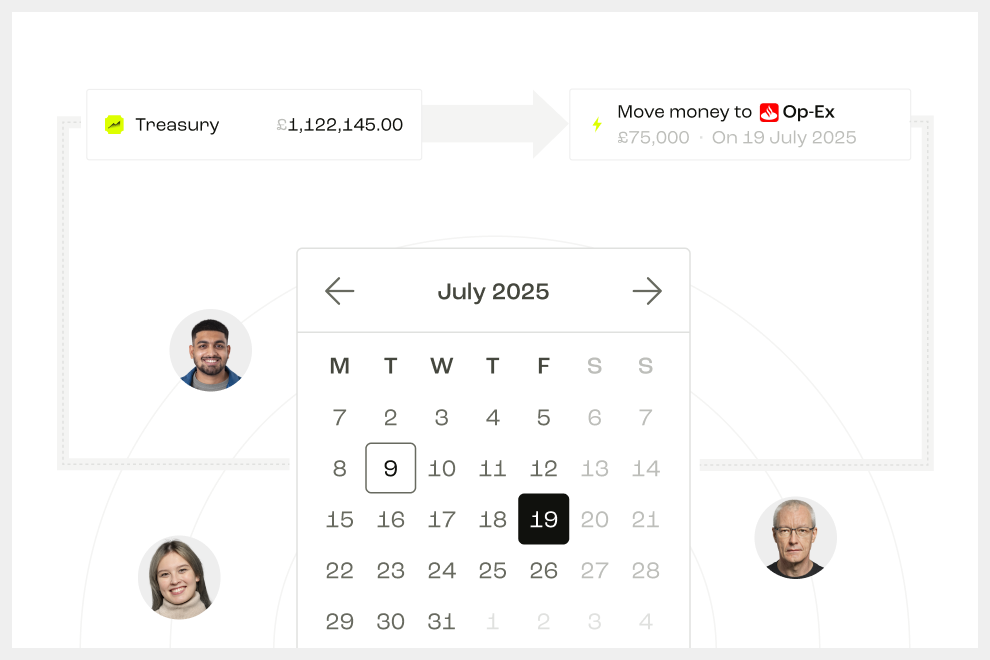Viewport: 990px width, 660px height.
Task: Select the highlighted date 19
Action: tap(544, 519)
